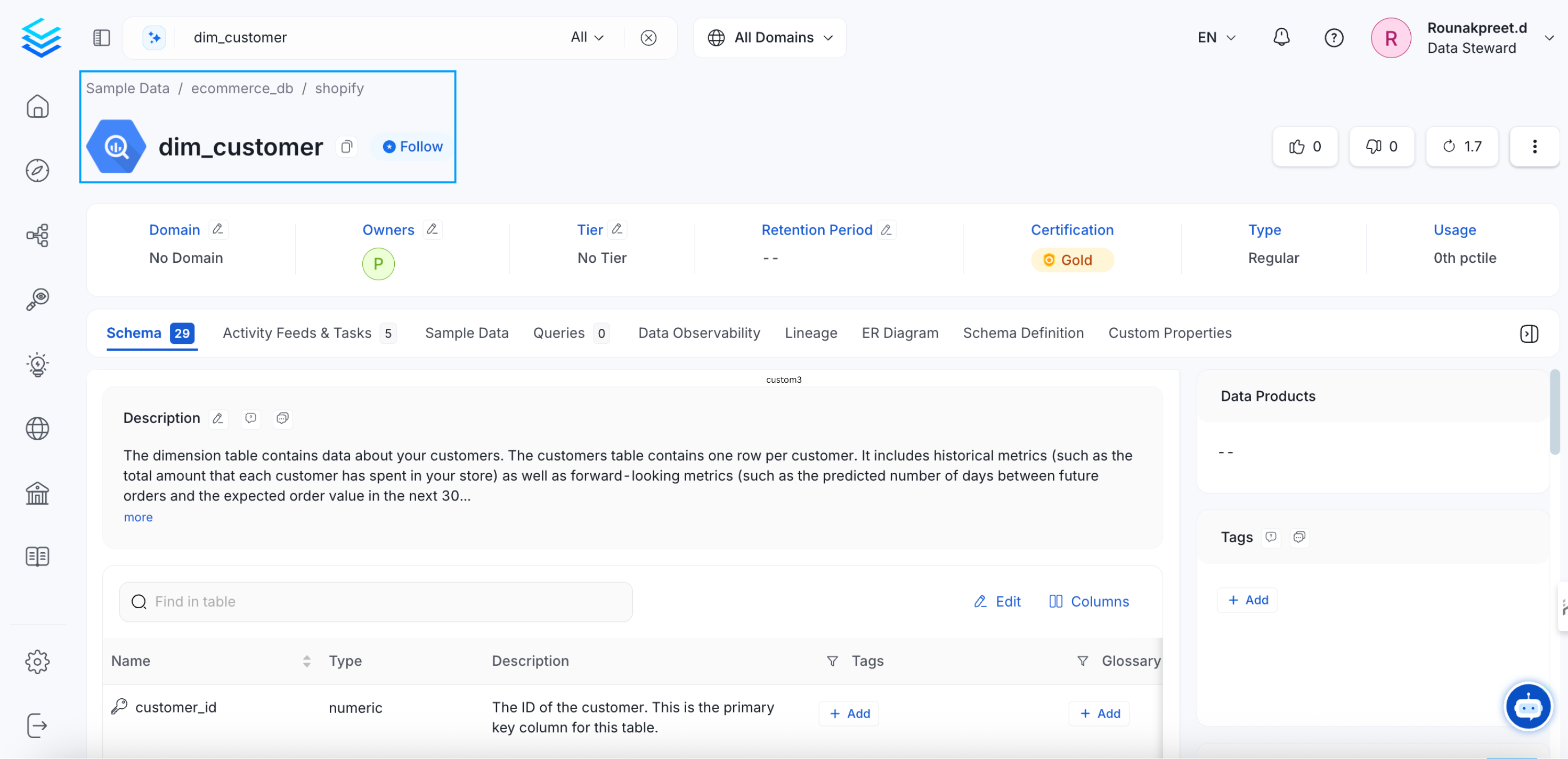The image size is (1568, 759).
Task: Toggle the left navigation panel collapse
Action: pos(101,37)
